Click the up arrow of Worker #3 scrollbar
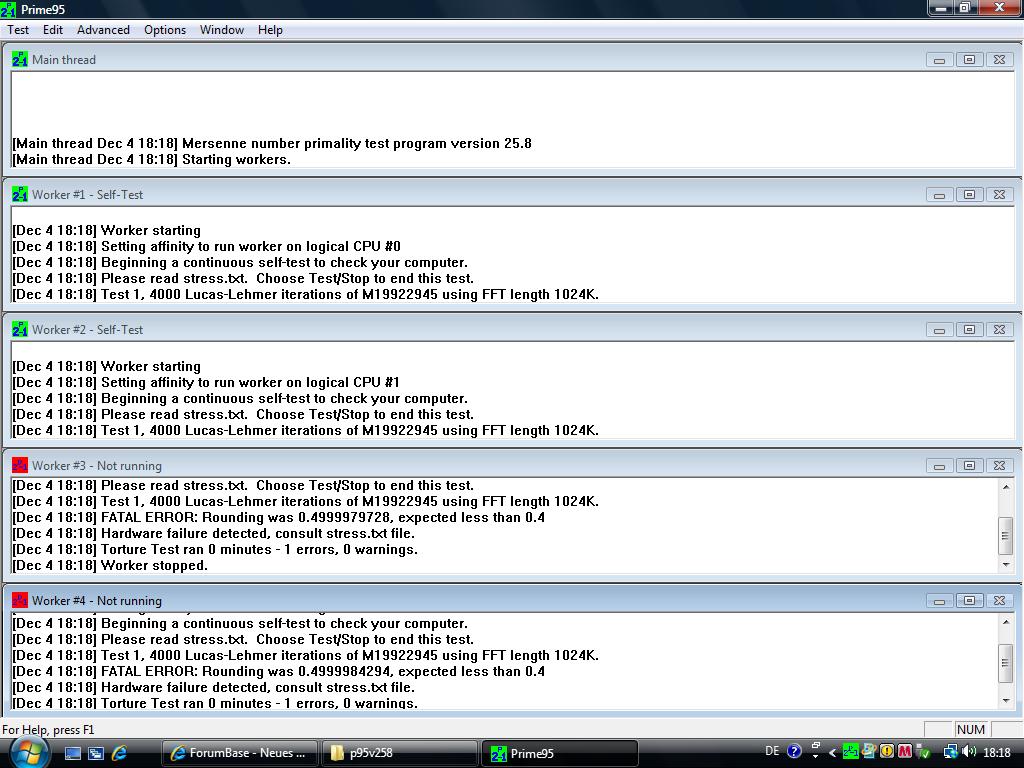 pos(1006,487)
